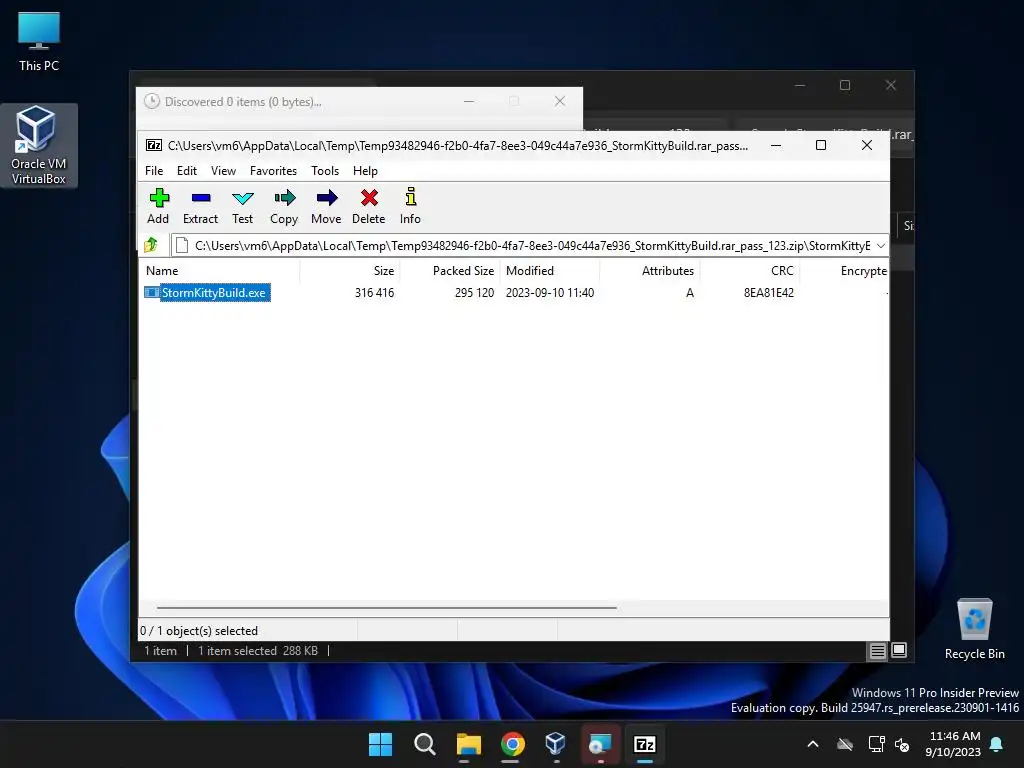The image size is (1024, 768).
Task: Minimize the 'Discovered 0 items' dialog
Action: tap(469, 101)
